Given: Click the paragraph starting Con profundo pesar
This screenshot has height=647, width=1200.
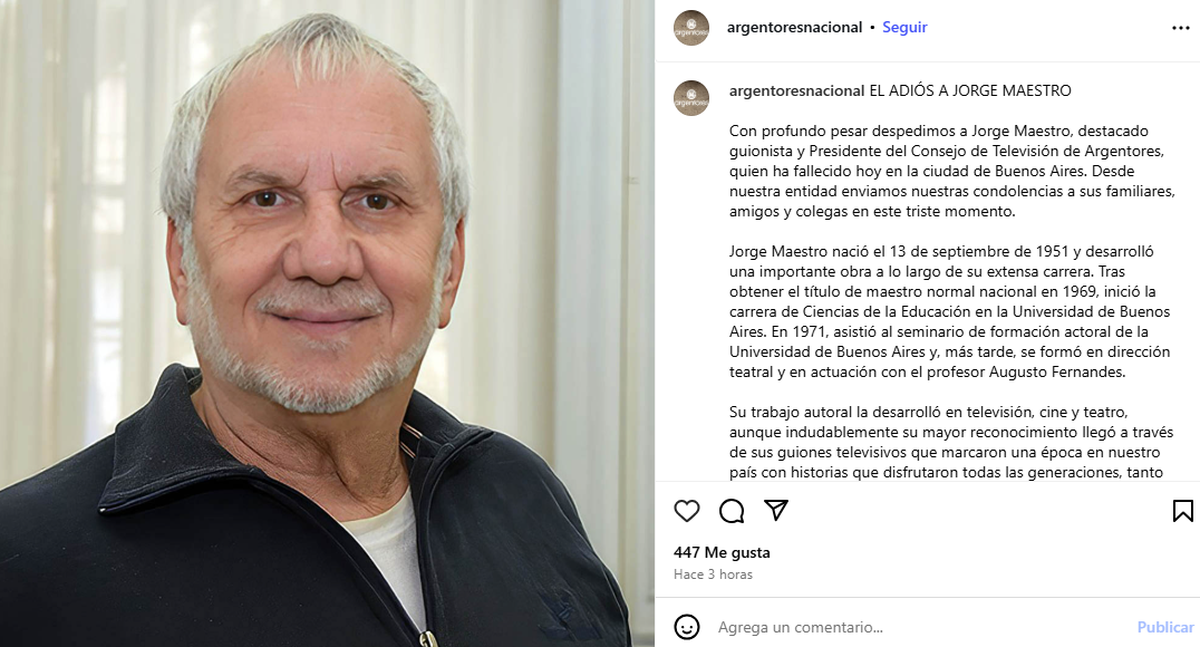Looking at the screenshot, I should (x=951, y=171).
